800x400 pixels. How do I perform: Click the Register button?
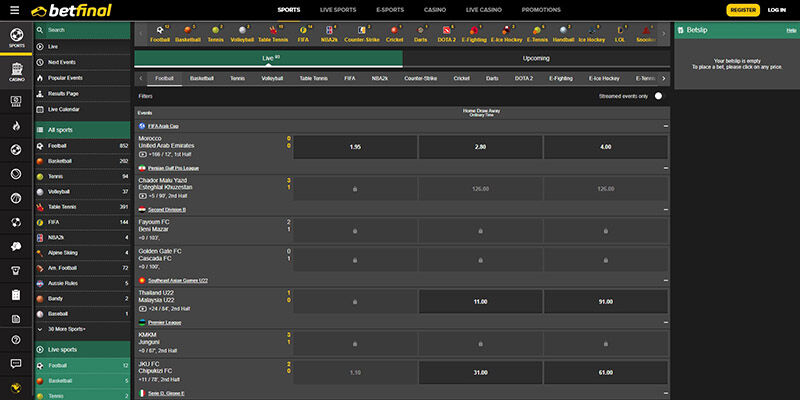pyautogui.click(x=743, y=10)
